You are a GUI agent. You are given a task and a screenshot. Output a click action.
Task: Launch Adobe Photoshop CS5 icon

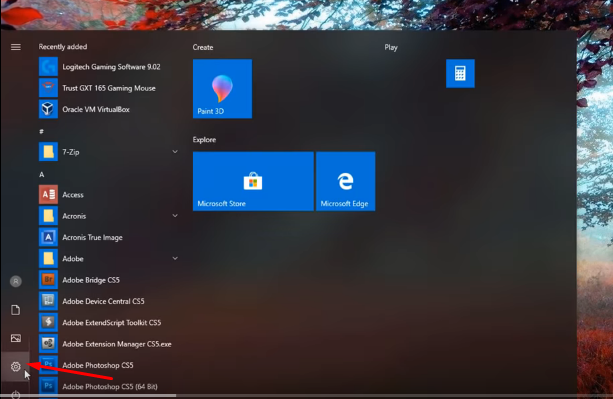[48, 365]
